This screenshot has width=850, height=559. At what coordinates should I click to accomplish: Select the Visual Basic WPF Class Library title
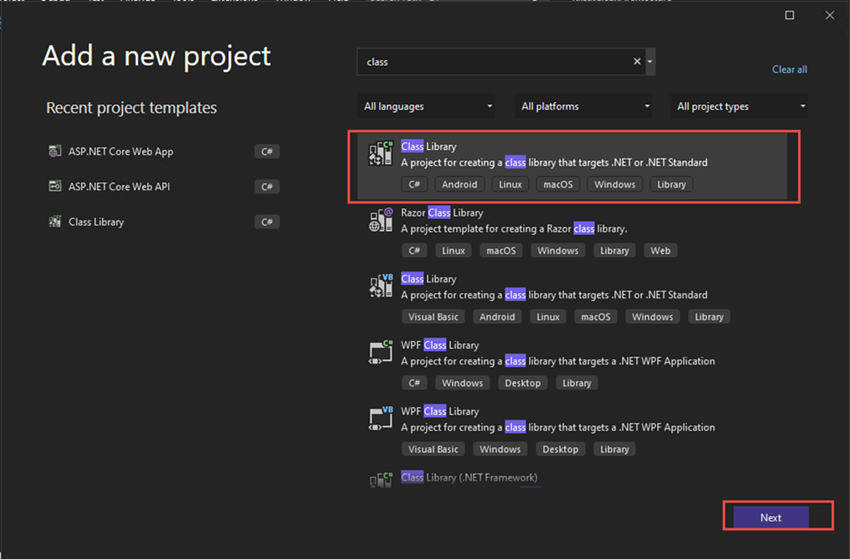click(x=440, y=411)
